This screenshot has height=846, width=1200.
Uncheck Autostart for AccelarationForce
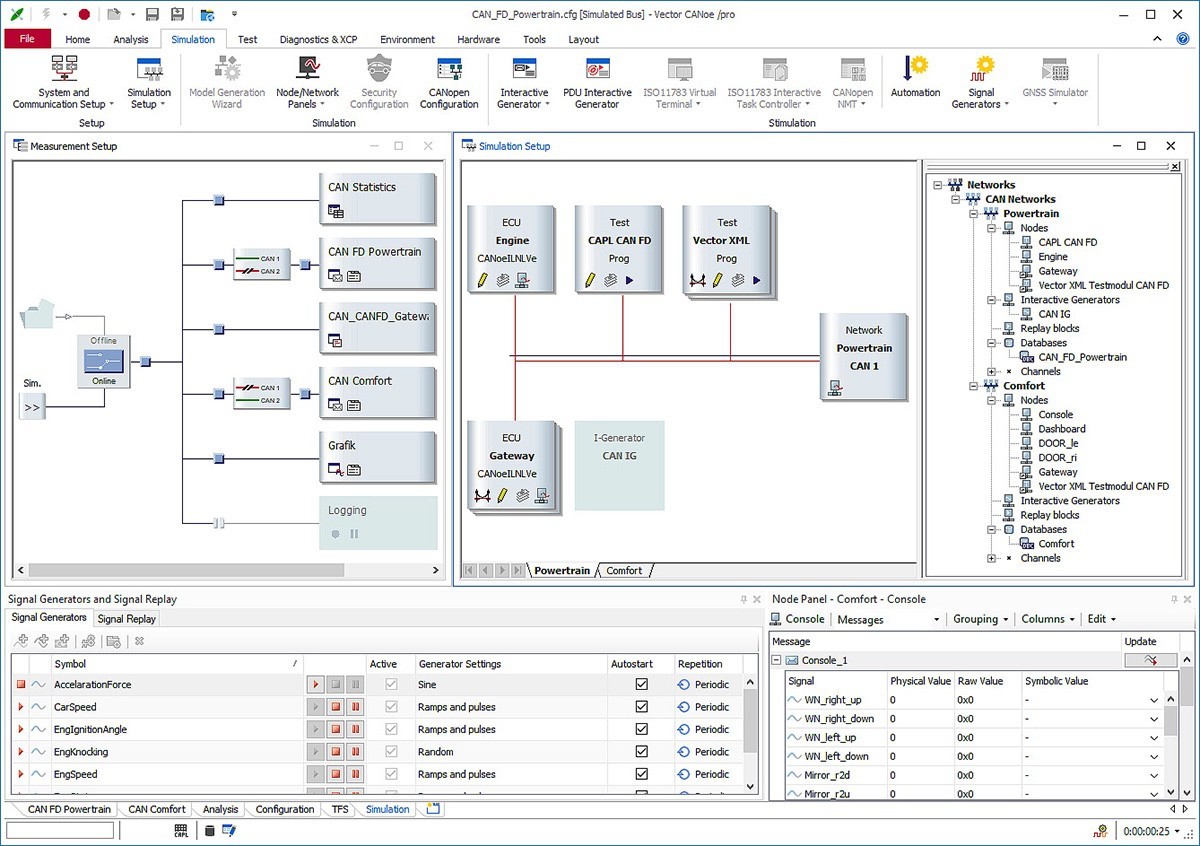641,685
